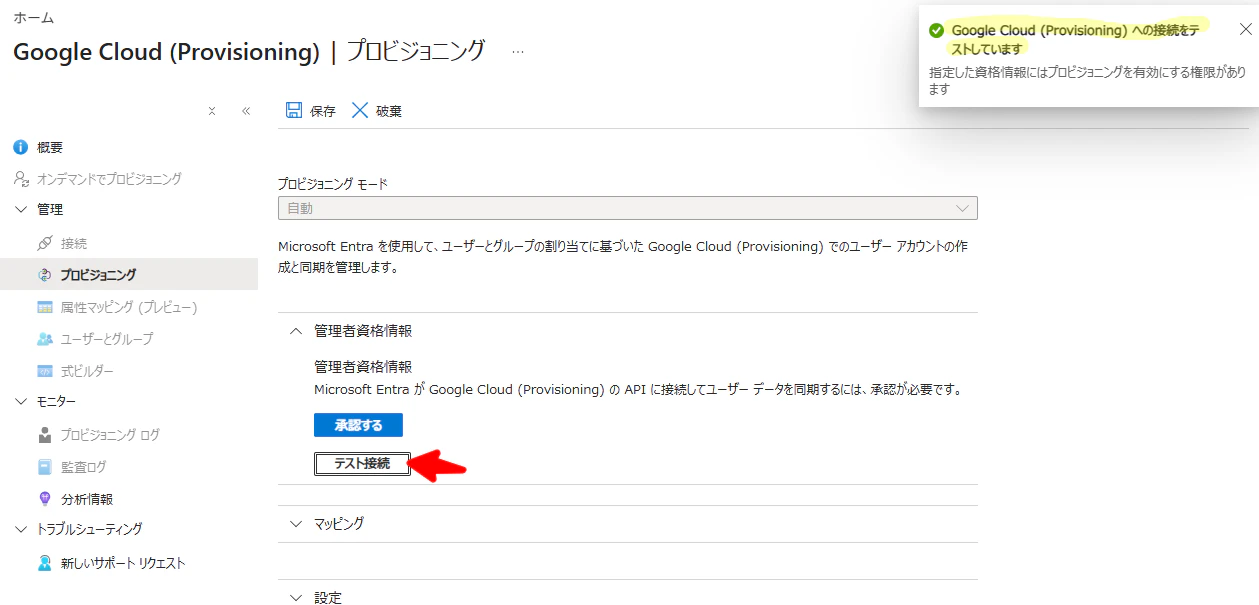Click the プロビジョニング sync icon in the sidebar
Screen dimensions: 1259x605
click(x=45, y=275)
